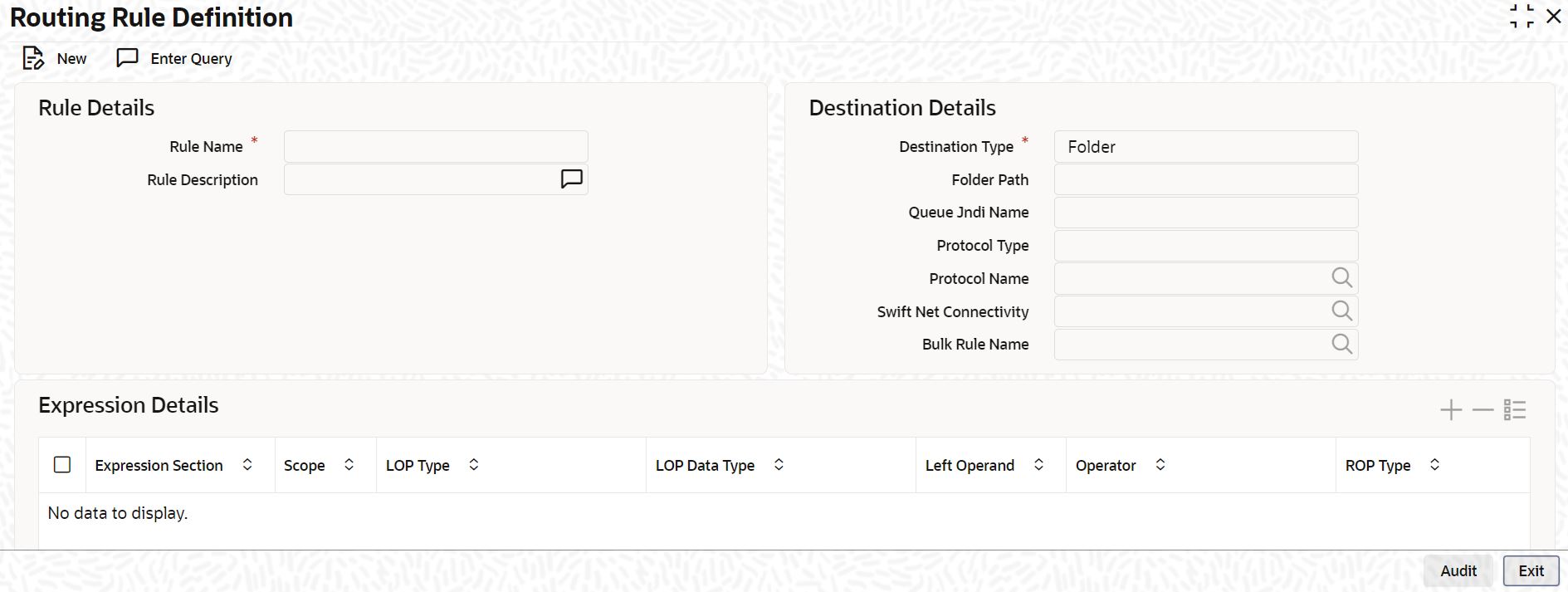Remove a row with the minus icon
1568x592 pixels.
pos(1483,410)
